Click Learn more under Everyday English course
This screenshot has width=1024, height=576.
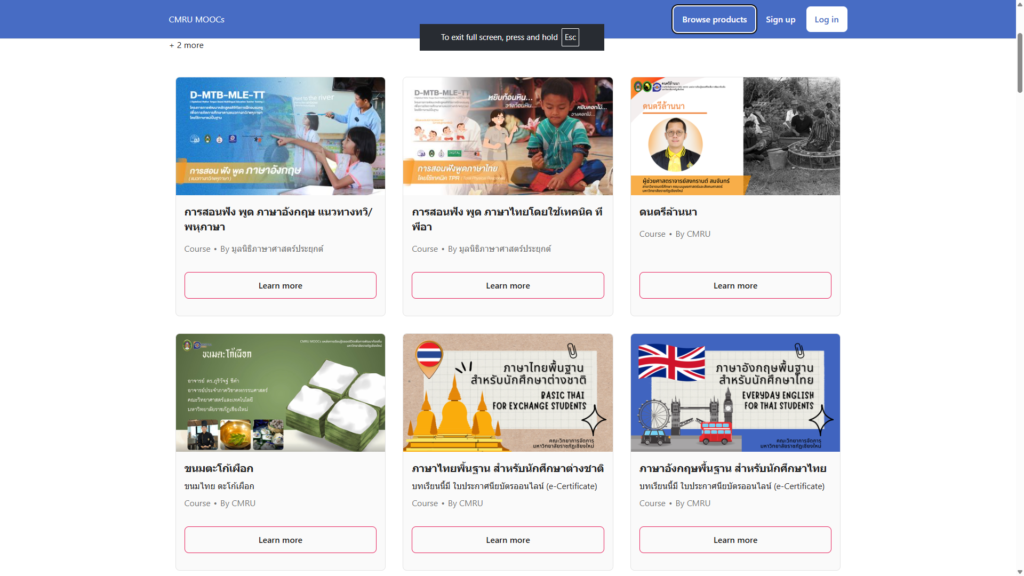(x=735, y=540)
